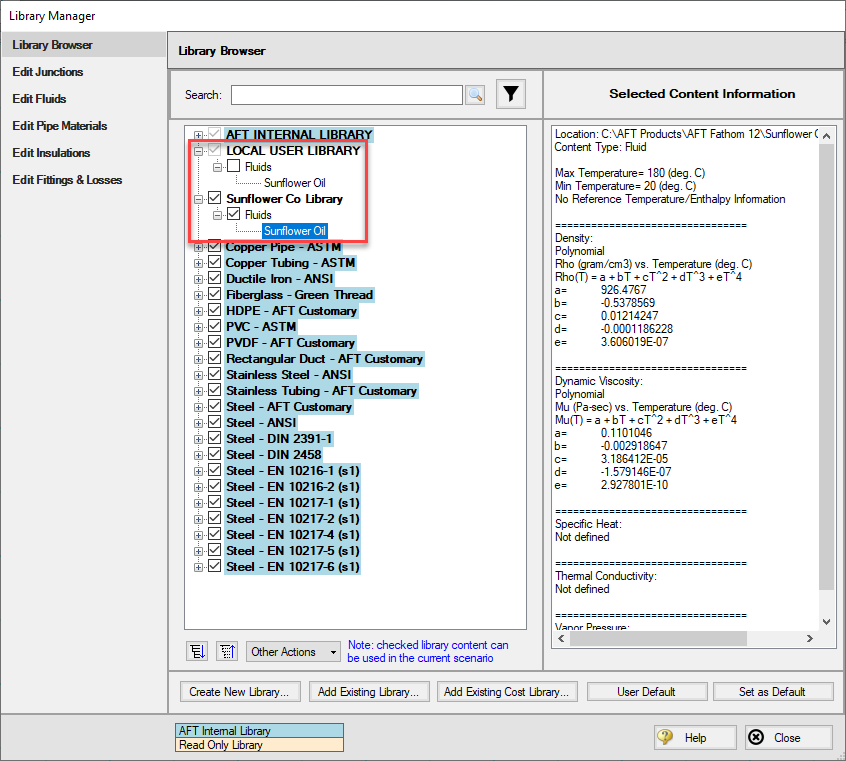Click the Help lightbulb icon
The height and width of the screenshot is (761, 846).
[665, 737]
